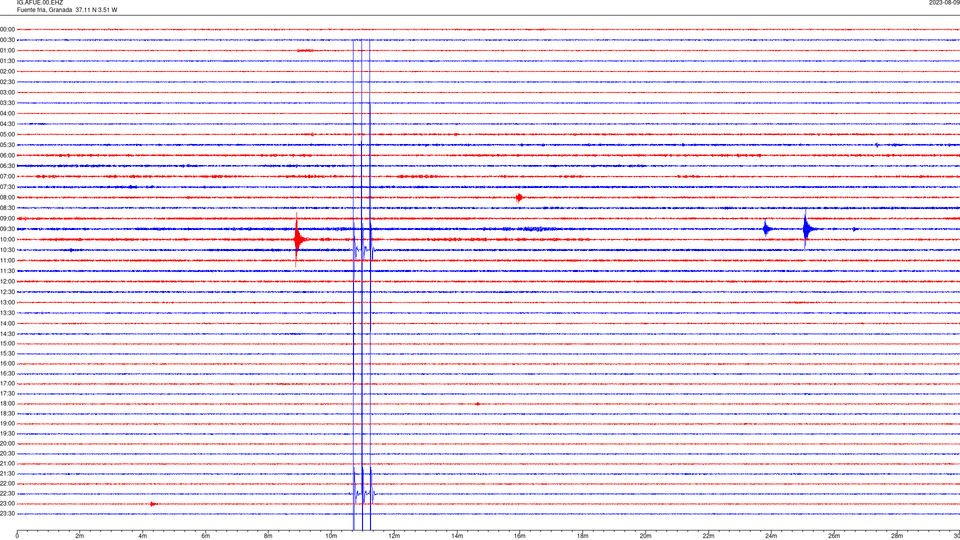Click the 22:30 time label
Image resolution: width=960 pixels, height=540 pixels.
click(x=7, y=493)
